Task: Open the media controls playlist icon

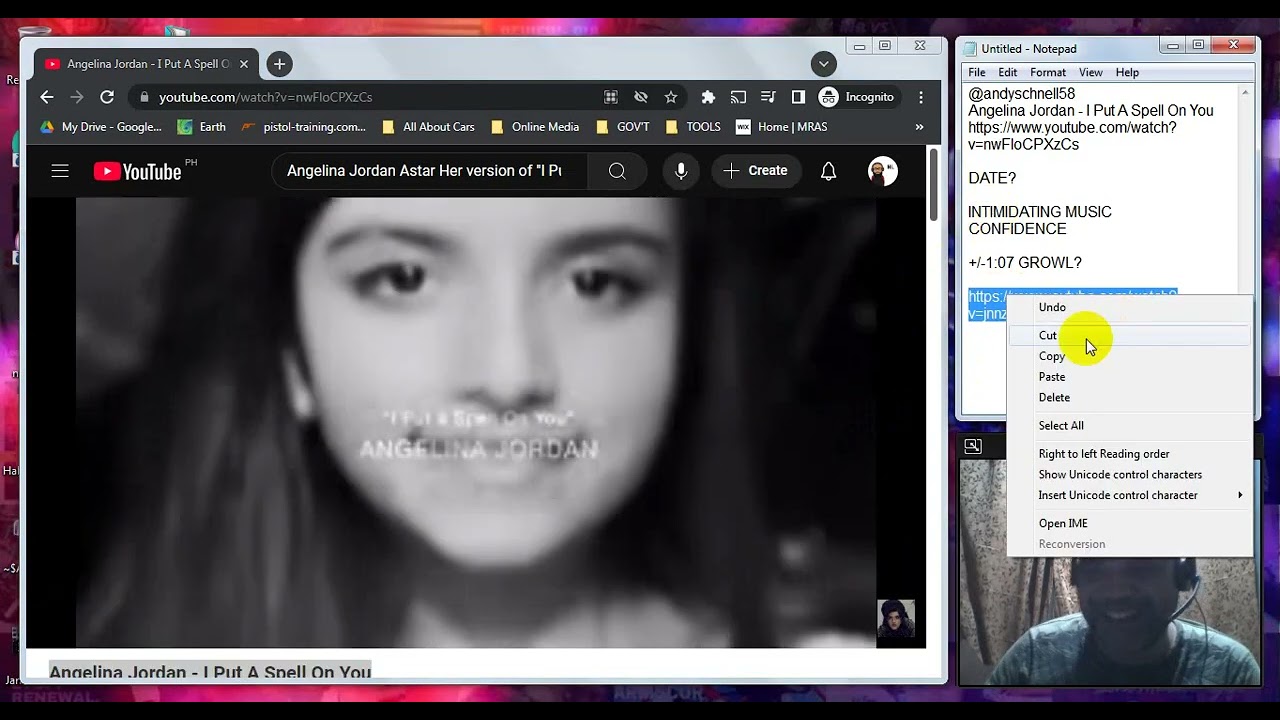Action: 768,97
